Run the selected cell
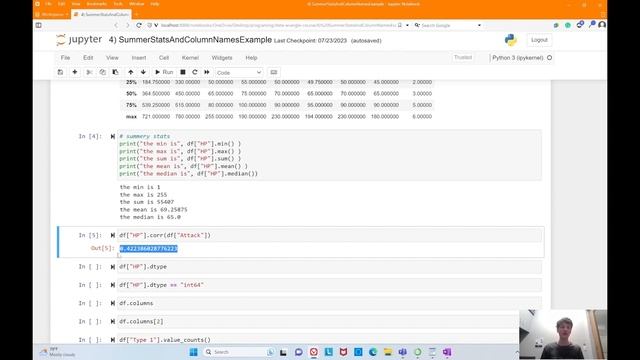 pos(164,72)
